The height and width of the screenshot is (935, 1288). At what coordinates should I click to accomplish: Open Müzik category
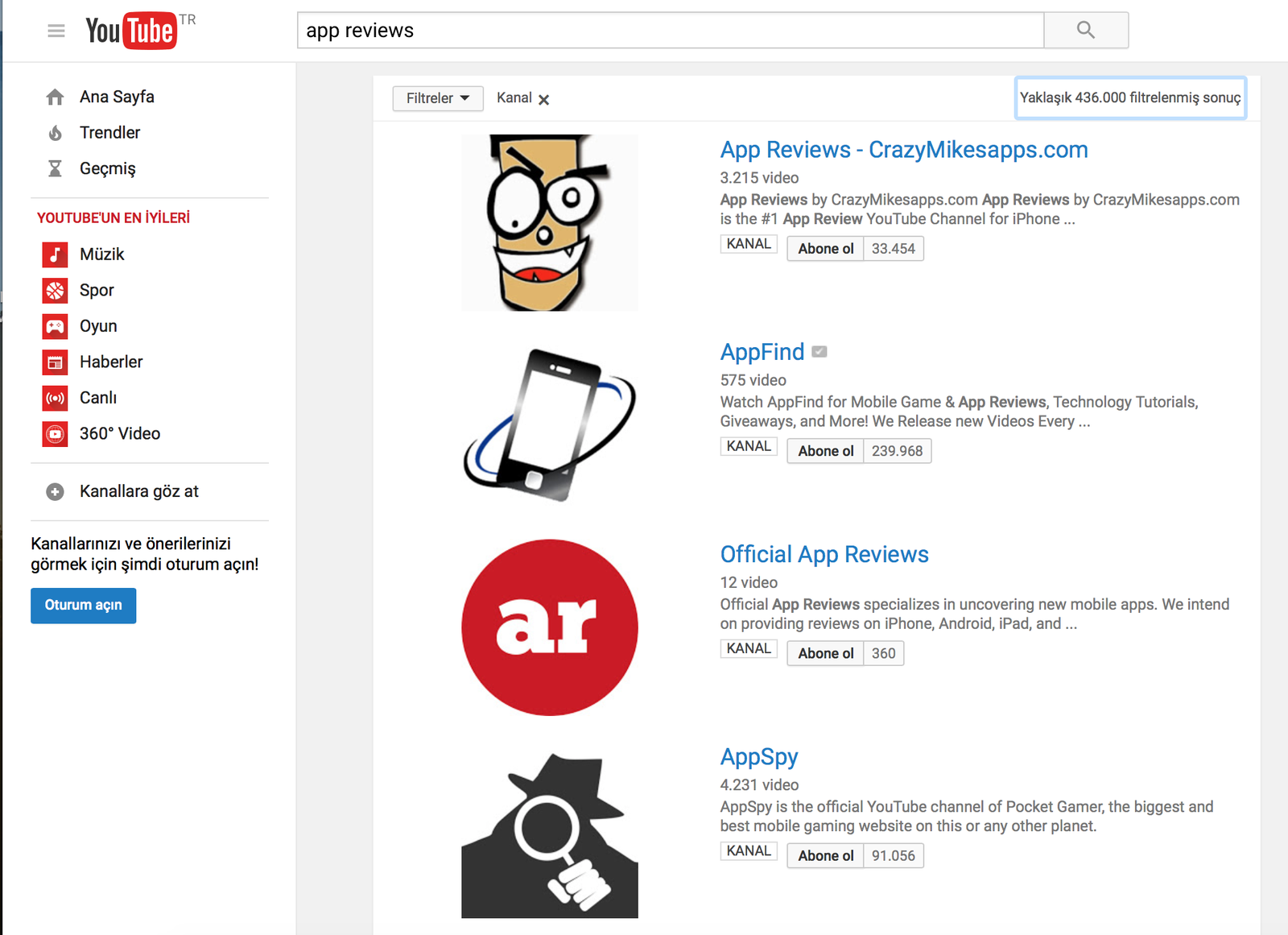click(101, 254)
